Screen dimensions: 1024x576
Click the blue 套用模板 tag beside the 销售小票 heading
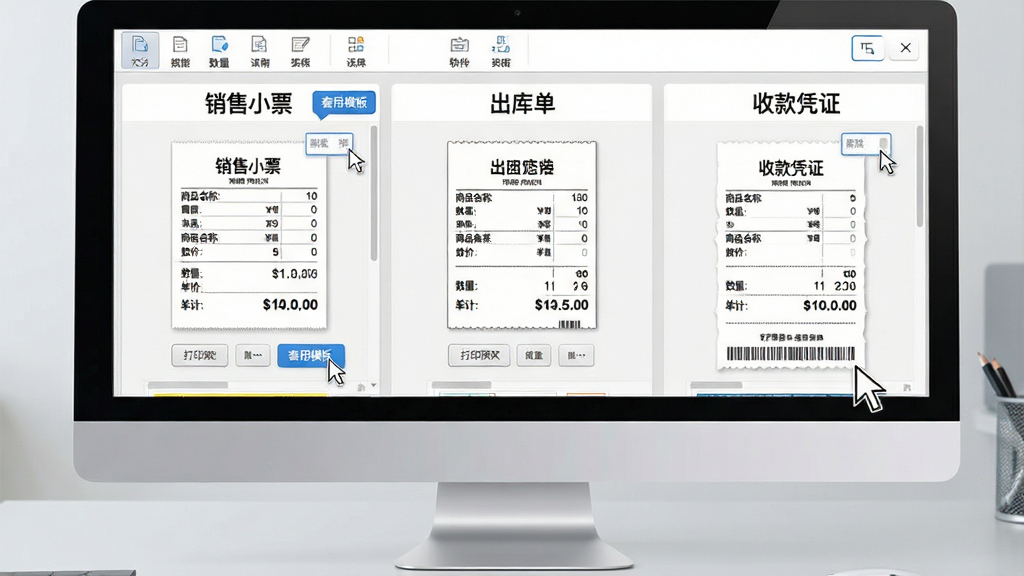point(344,103)
